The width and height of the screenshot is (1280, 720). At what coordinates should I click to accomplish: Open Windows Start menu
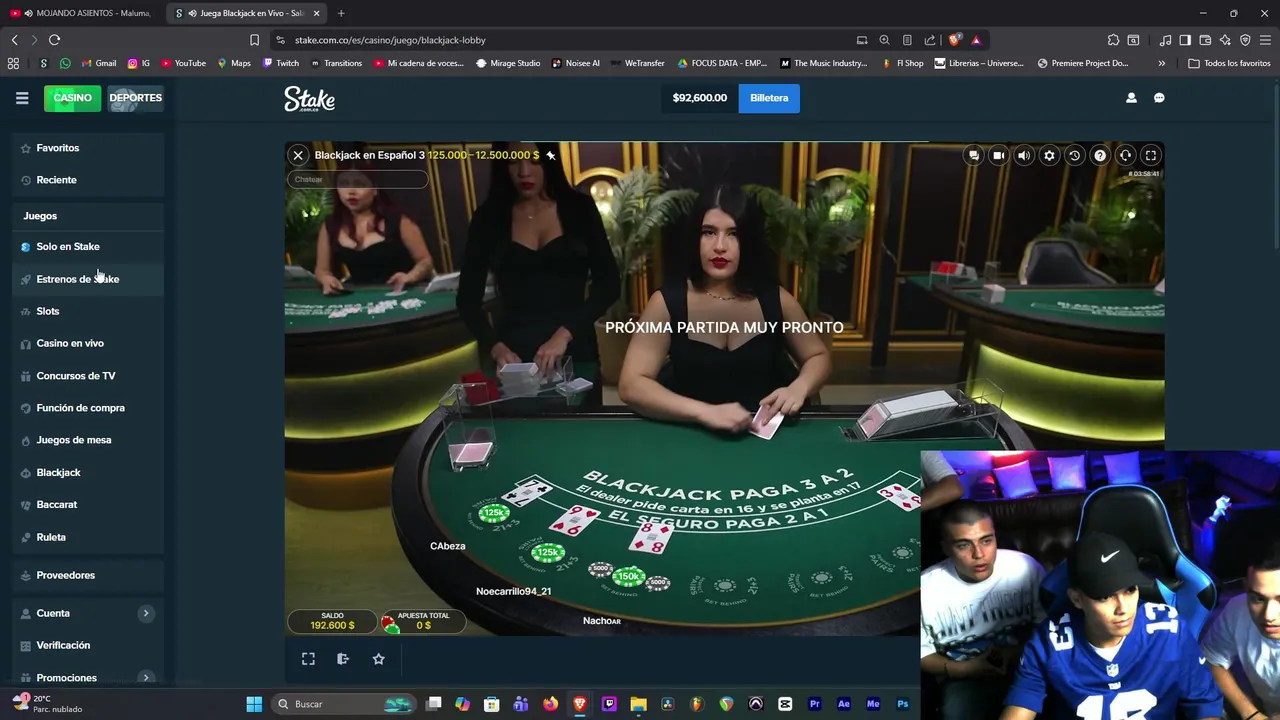(254, 704)
